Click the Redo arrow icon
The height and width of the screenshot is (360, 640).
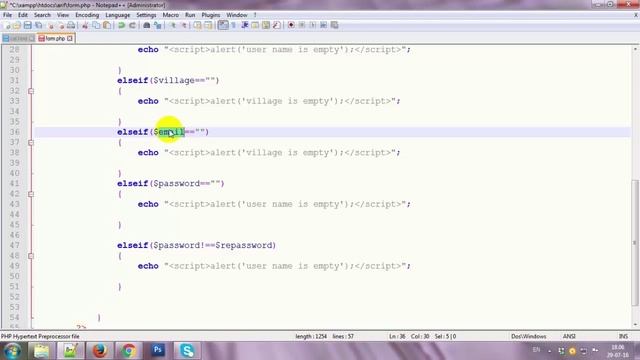click(132, 25)
